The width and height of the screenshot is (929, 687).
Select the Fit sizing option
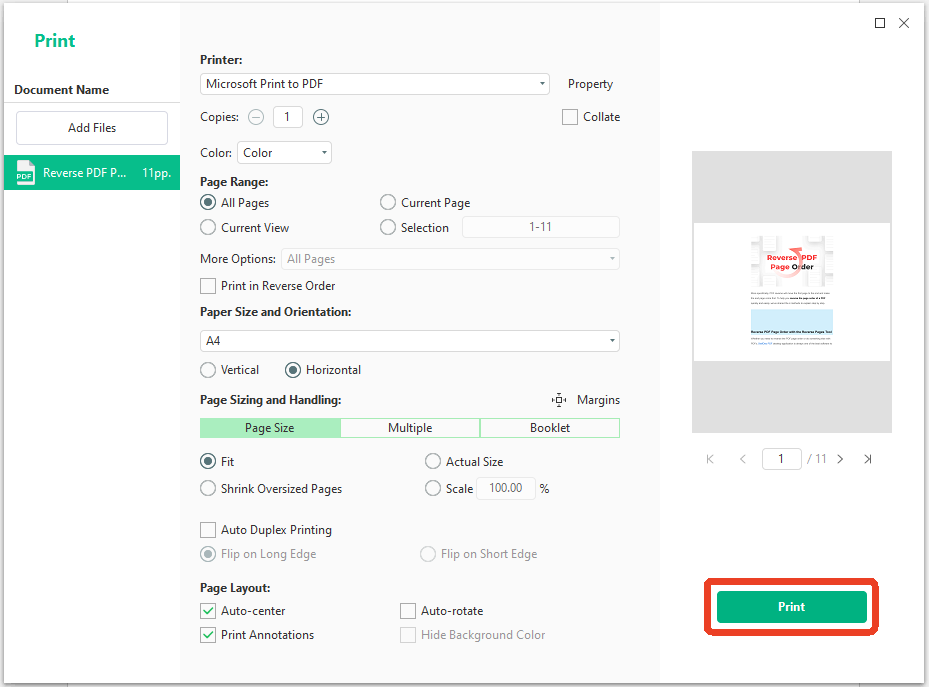208,461
